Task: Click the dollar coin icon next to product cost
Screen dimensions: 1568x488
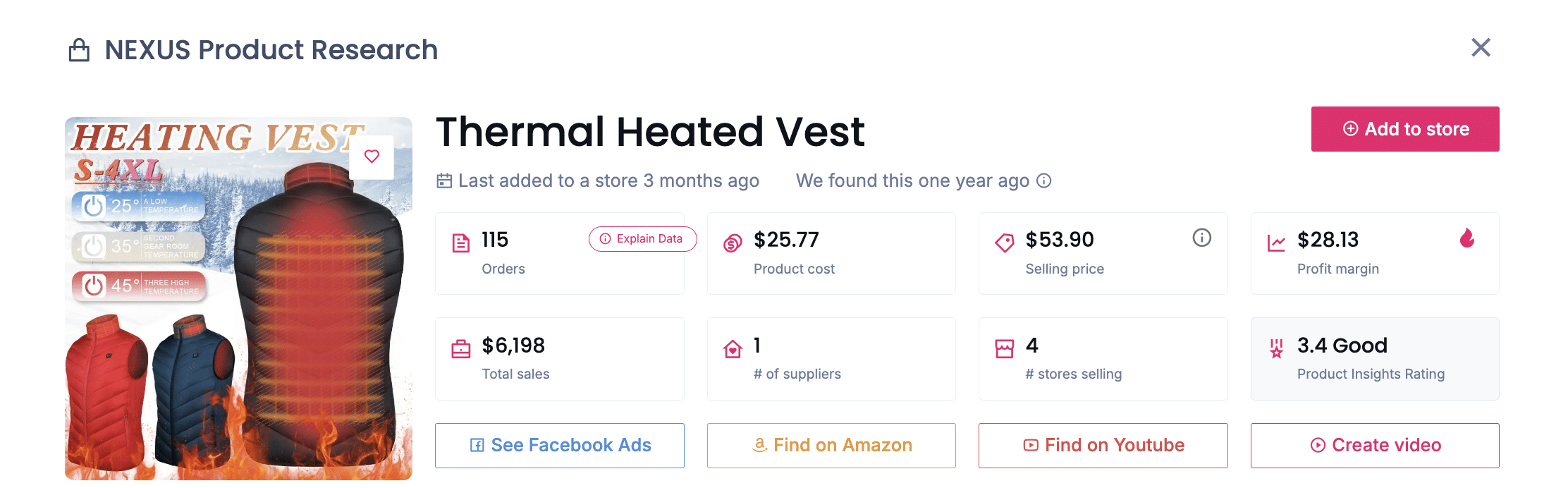Action: 732,240
